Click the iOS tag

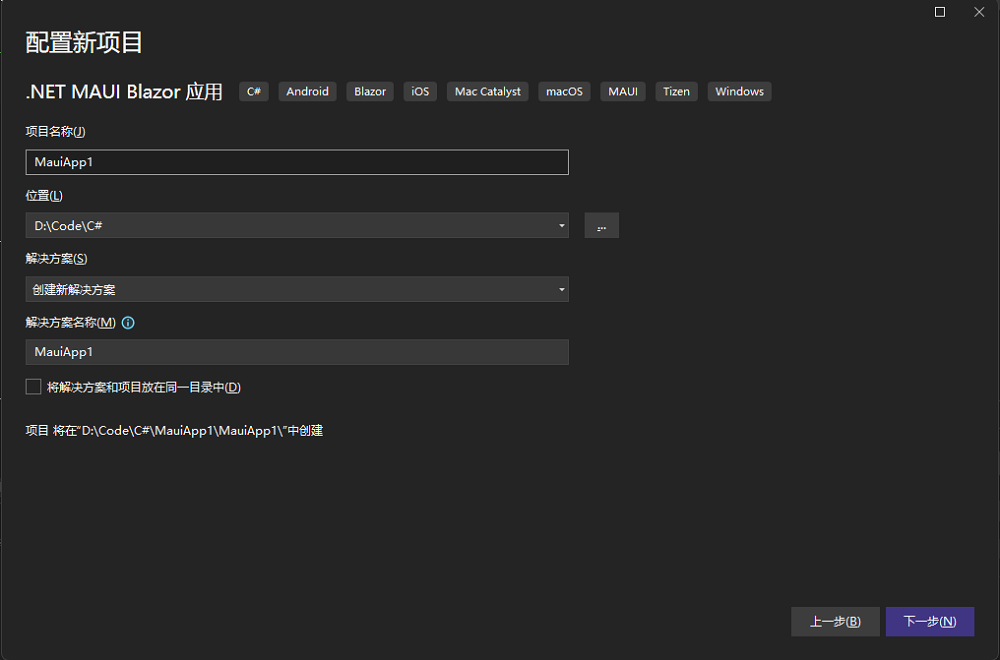[420, 91]
